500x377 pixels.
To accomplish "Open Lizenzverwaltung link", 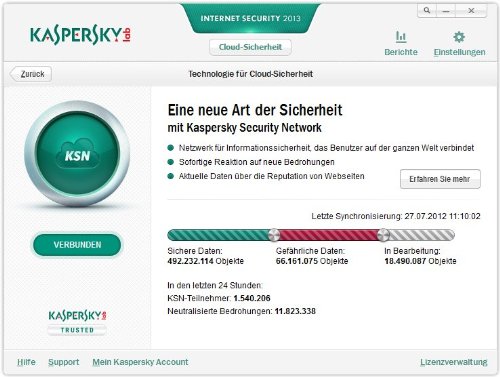I will (x=454, y=362).
